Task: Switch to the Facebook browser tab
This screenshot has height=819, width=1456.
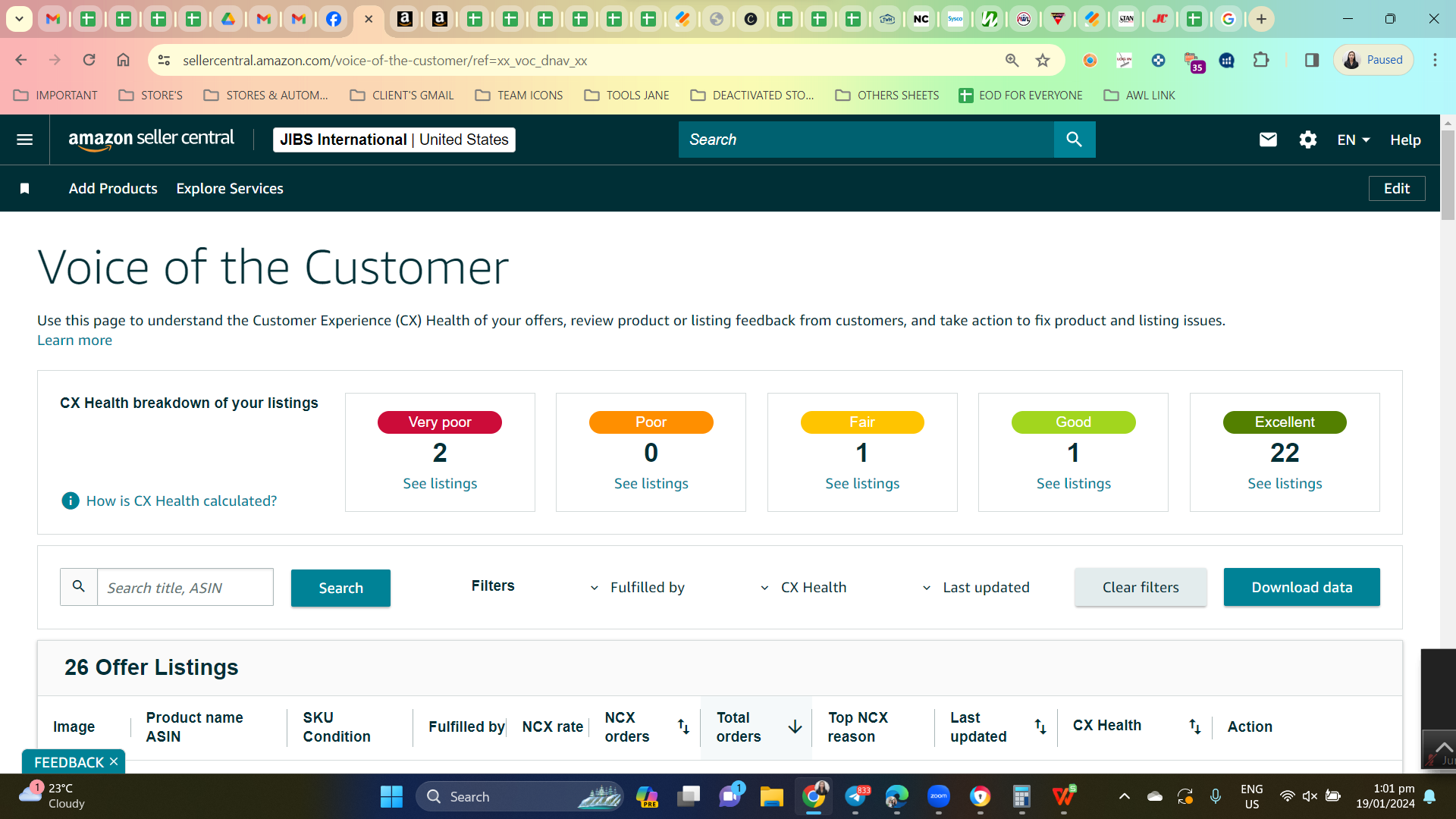Action: [333, 19]
